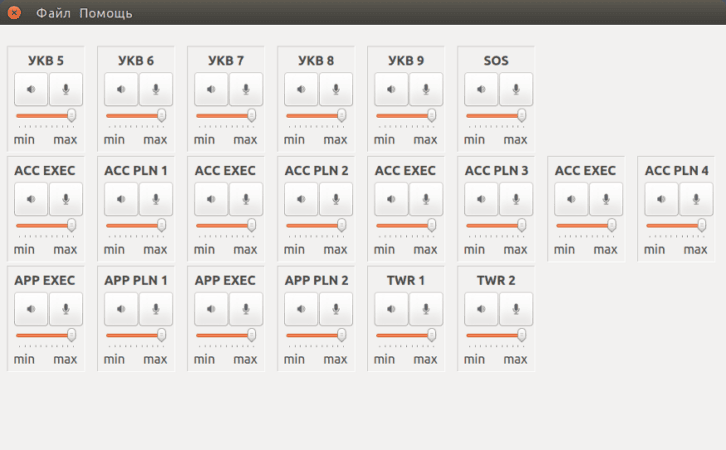726x450 pixels.
Task: Click the УКВ 9 volume slider track
Action: point(406,115)
